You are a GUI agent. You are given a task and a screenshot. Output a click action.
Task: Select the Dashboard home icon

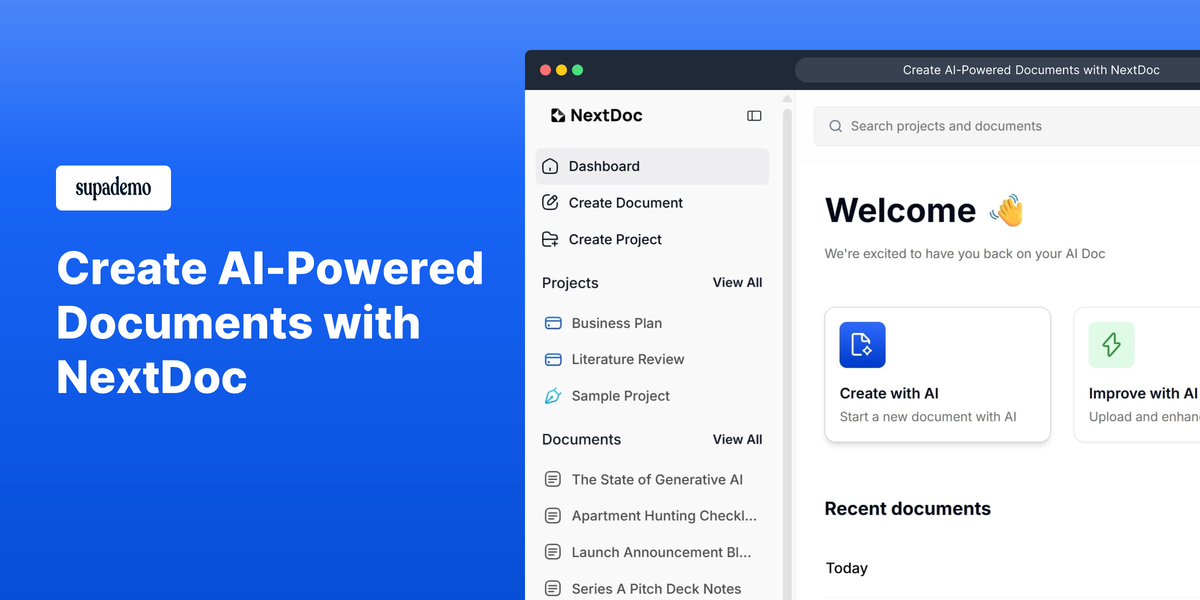[551, 166]
